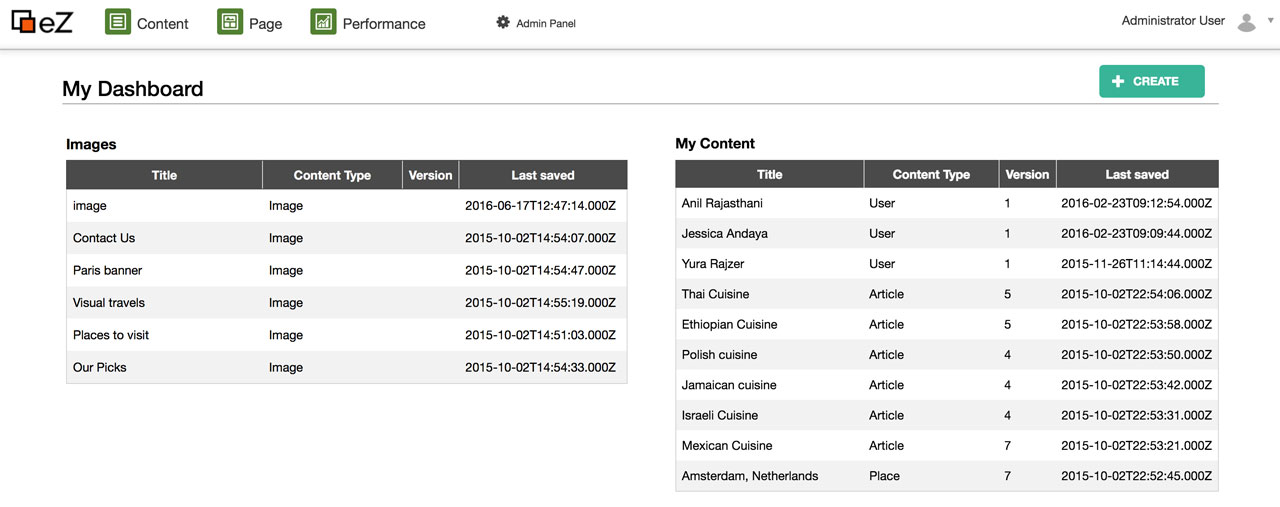Screen dimensions: 1280x507
Task: Open the Paris banner image entry
Action: point(108,270)
